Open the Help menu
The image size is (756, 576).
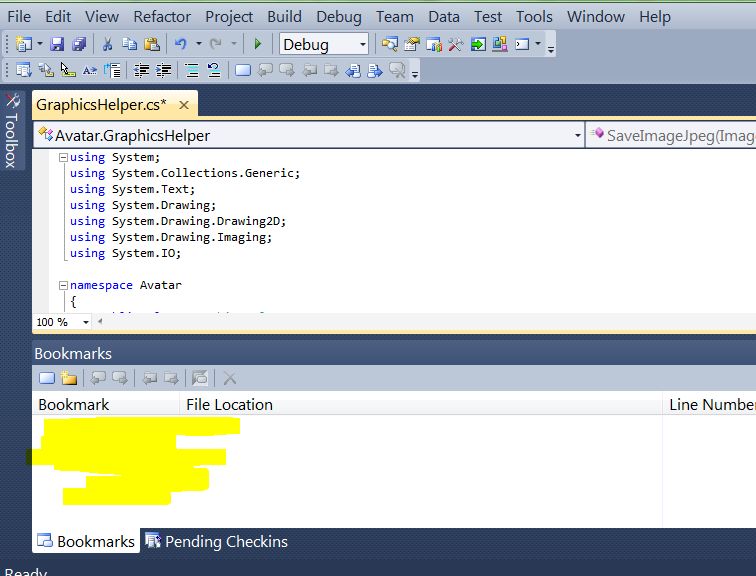(x=655, y=17)
